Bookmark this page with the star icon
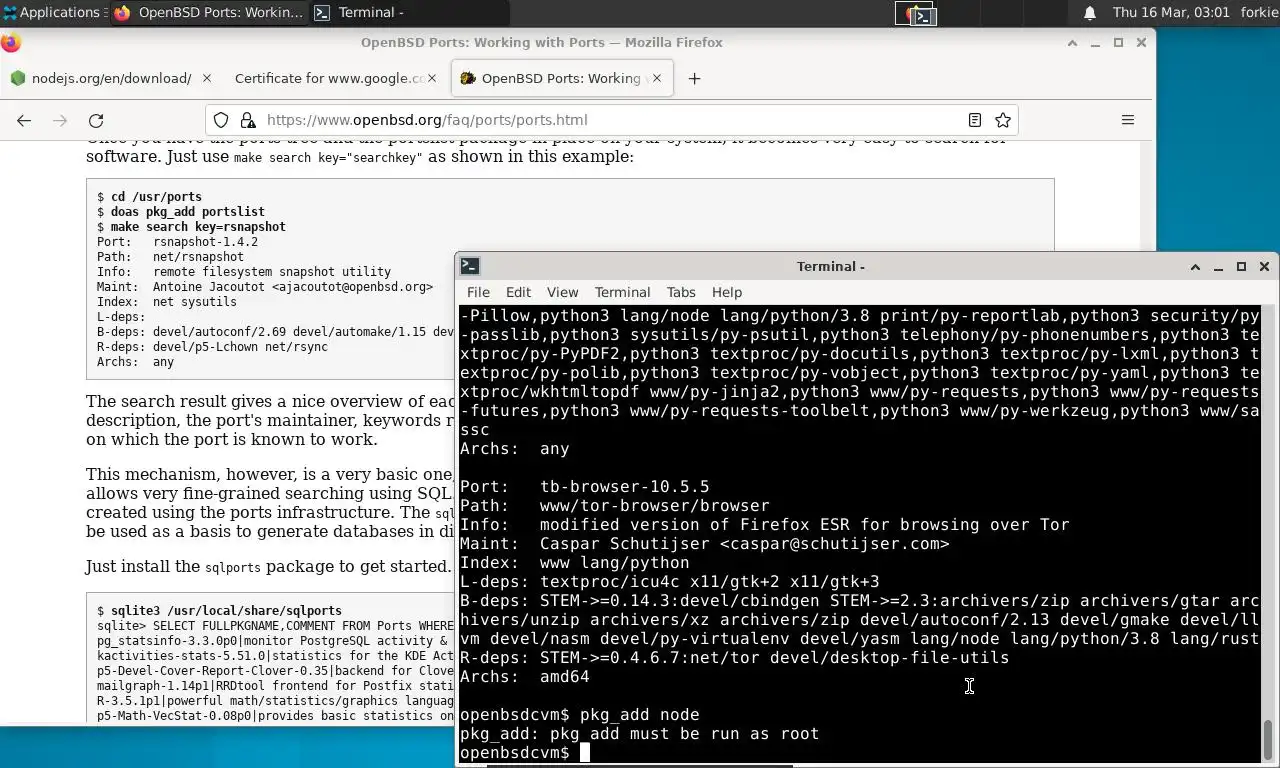 [1003, 120]
